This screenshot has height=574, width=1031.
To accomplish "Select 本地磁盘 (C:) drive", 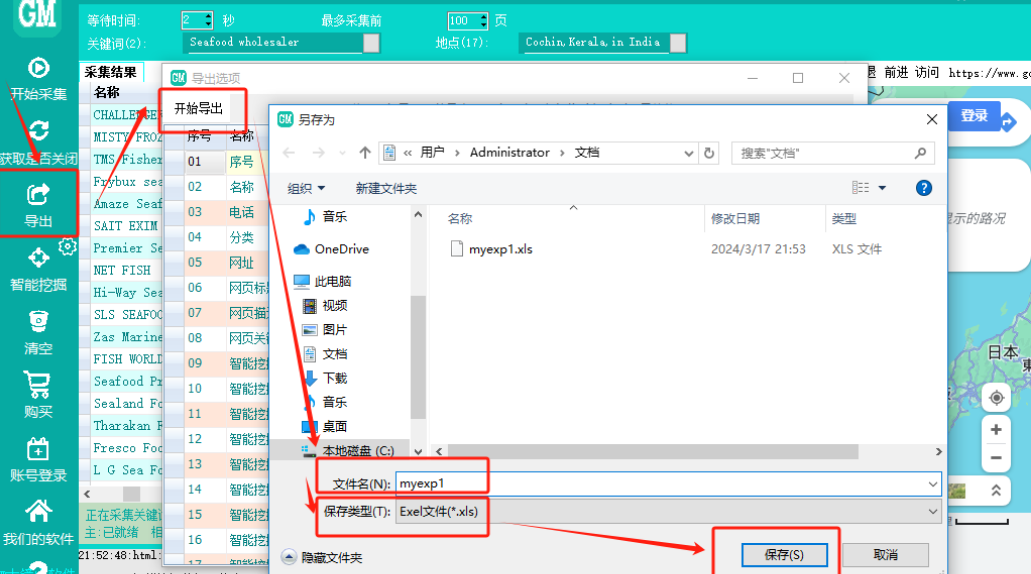I will 348,451.
